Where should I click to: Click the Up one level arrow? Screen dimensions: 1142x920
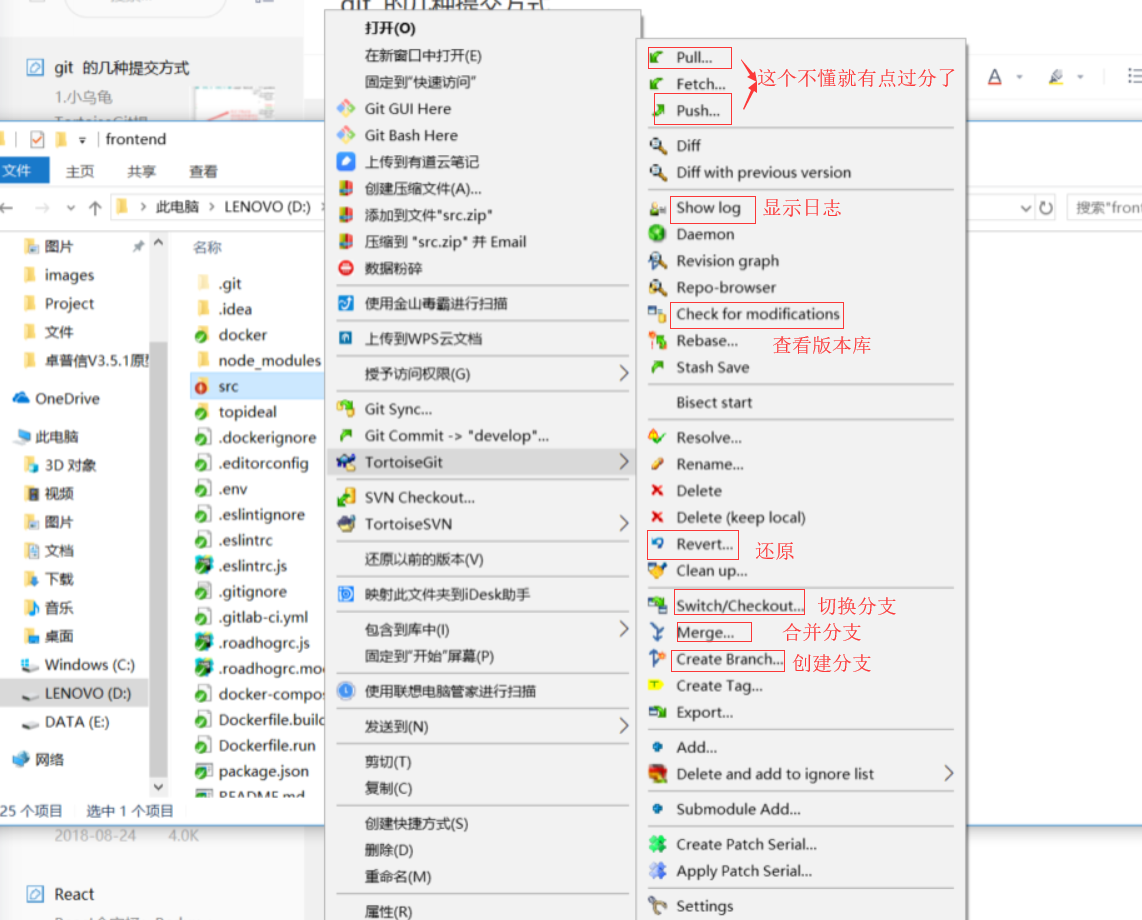95,208
